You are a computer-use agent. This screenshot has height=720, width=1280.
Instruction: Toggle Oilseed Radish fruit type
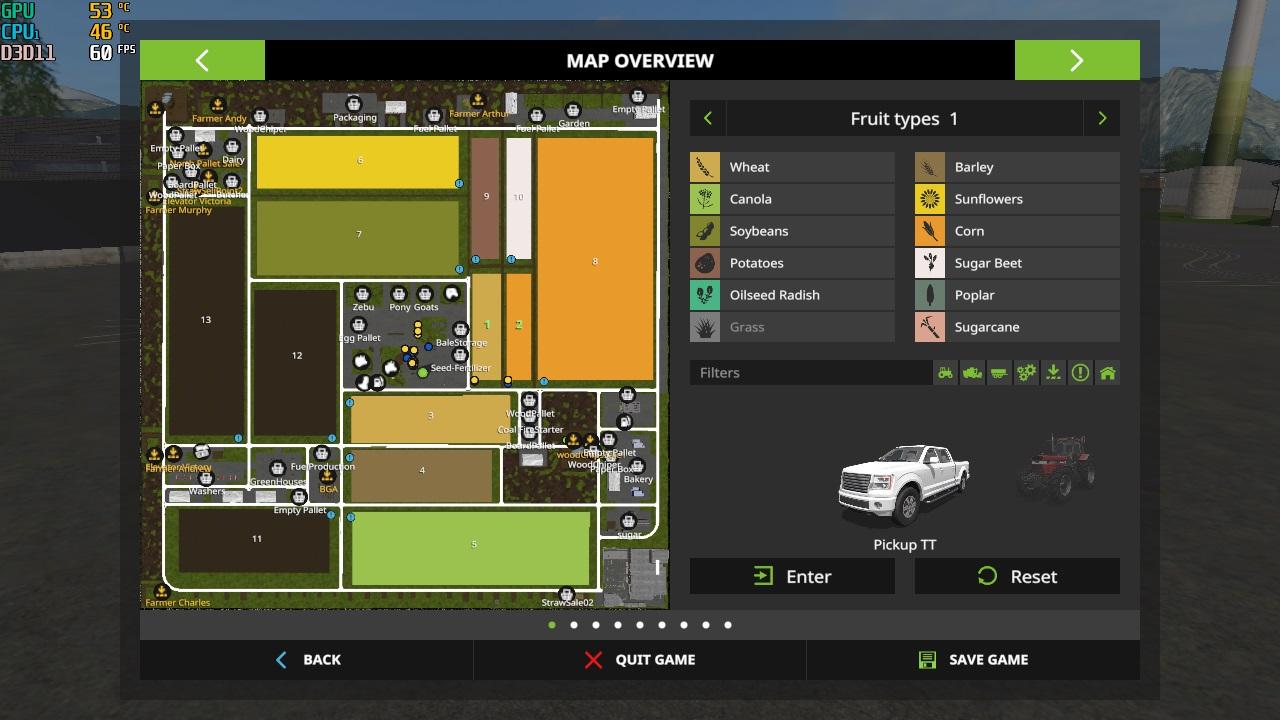click(x=792, y=295)
